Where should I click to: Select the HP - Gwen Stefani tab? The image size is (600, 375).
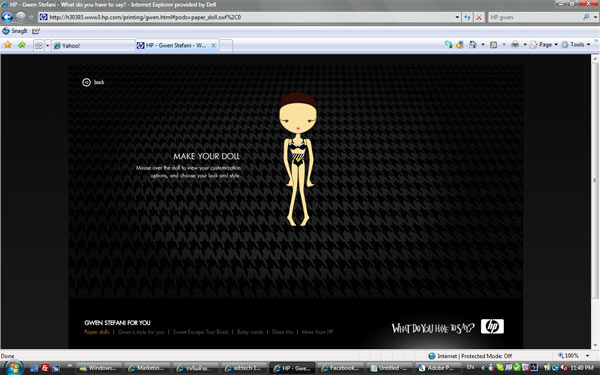click(x=173, y=45)
